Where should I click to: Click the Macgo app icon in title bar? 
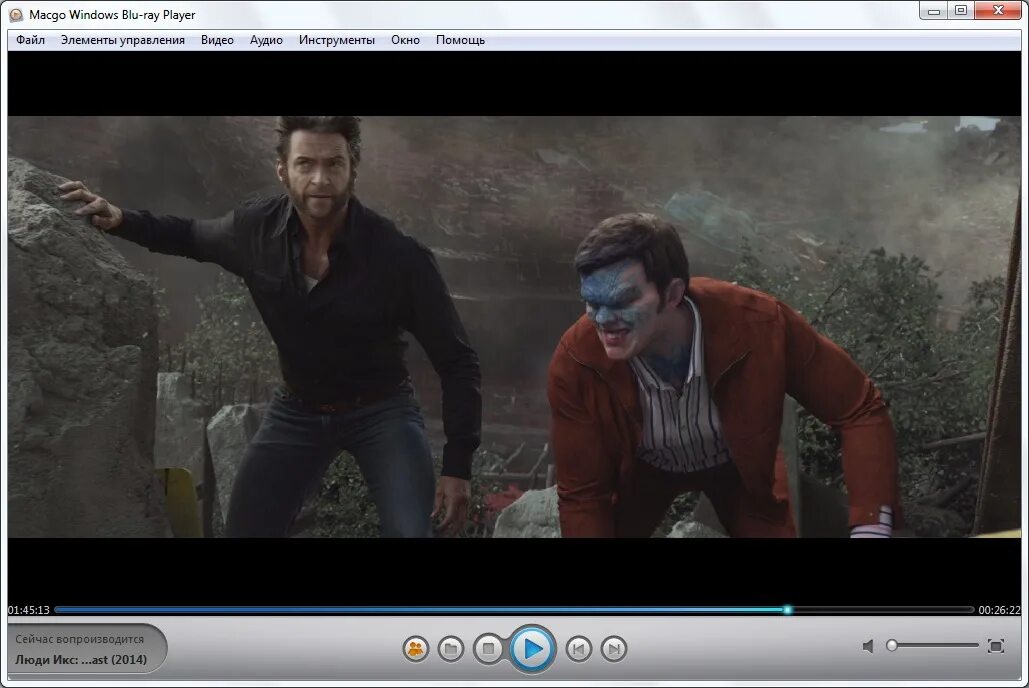[16, 14]
